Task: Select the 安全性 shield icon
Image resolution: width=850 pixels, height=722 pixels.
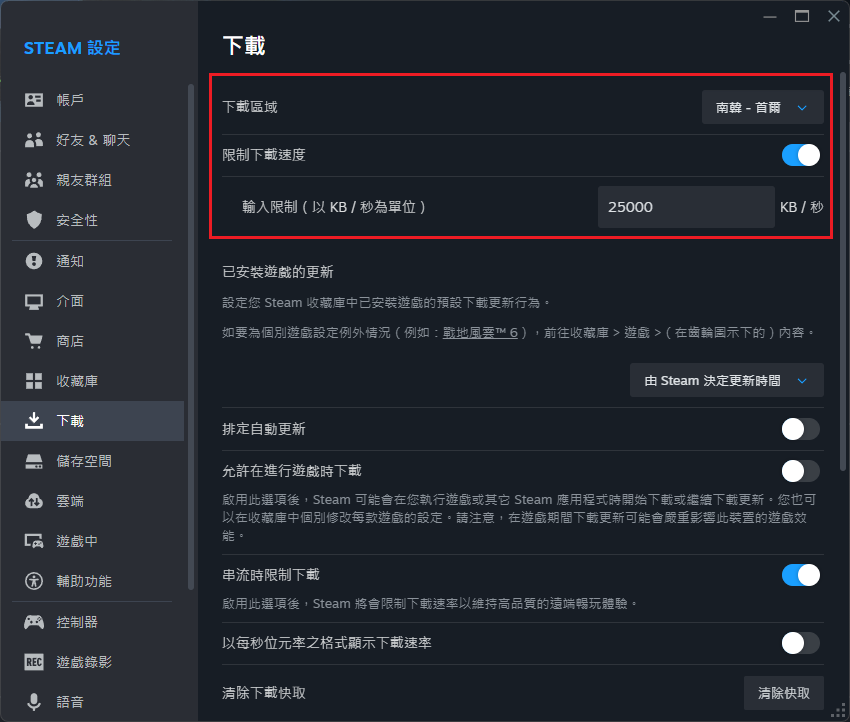Action: coord(34,220)
